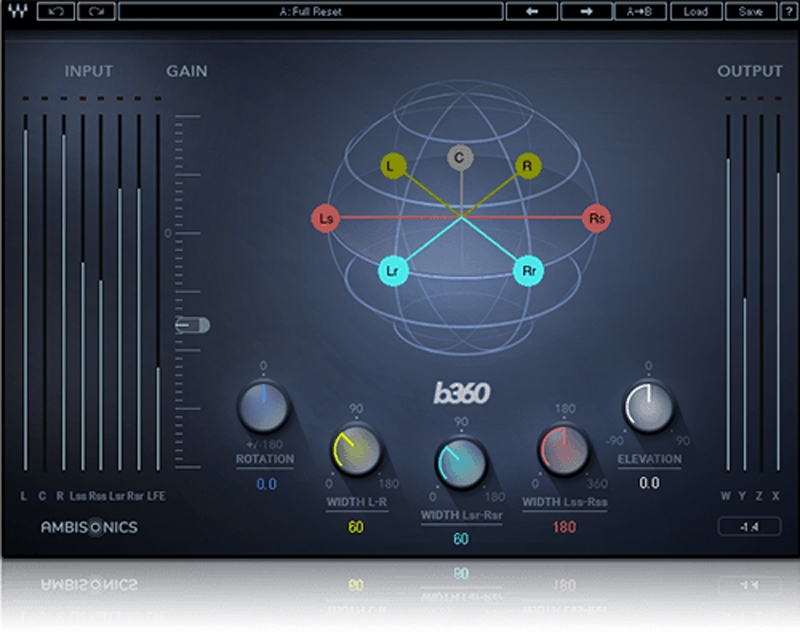
Task: Select the cyan Rr speaker node
Action: point(528,271)
